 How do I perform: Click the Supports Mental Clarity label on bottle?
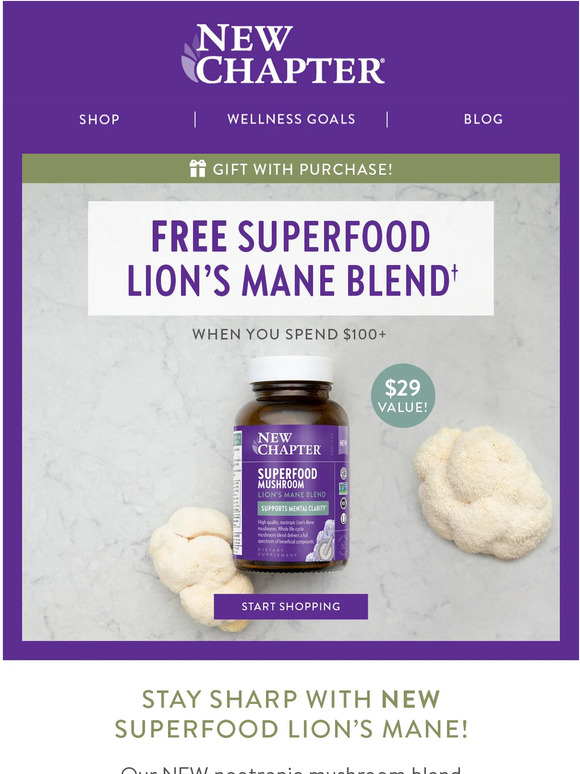pyautogui.click(x=294, y=508)
